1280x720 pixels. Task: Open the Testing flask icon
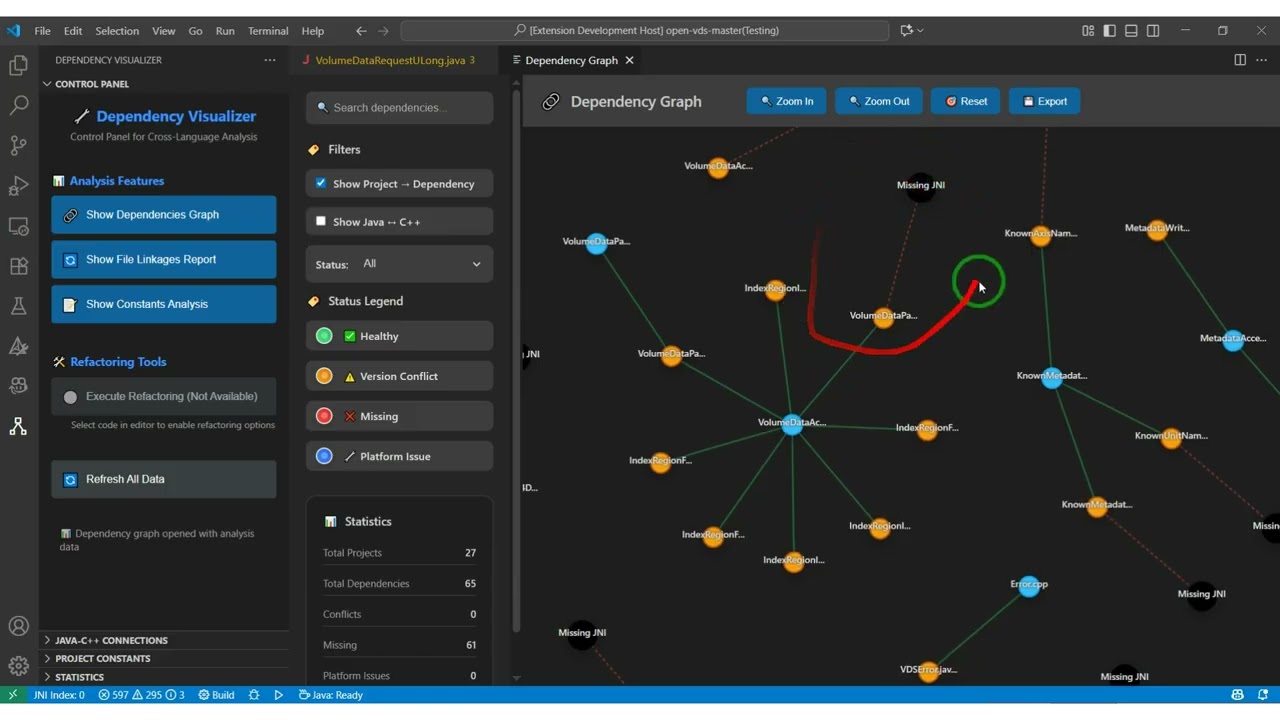pyautogui.click(x=18, y=306)
